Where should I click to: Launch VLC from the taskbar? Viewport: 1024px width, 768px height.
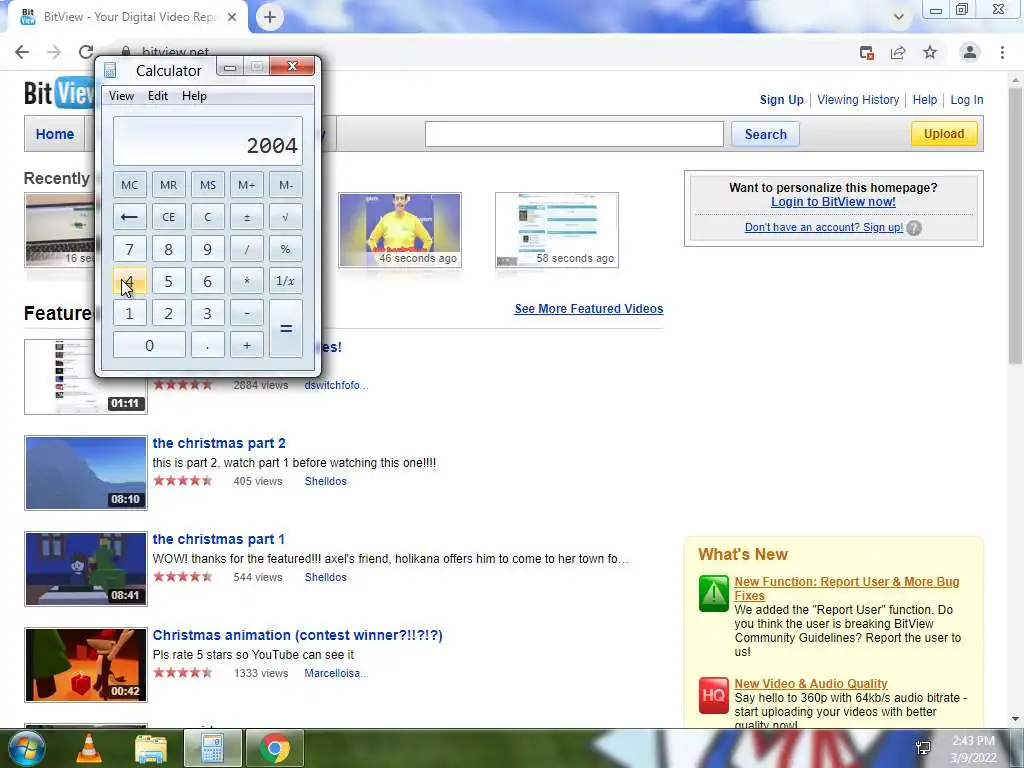89,748
